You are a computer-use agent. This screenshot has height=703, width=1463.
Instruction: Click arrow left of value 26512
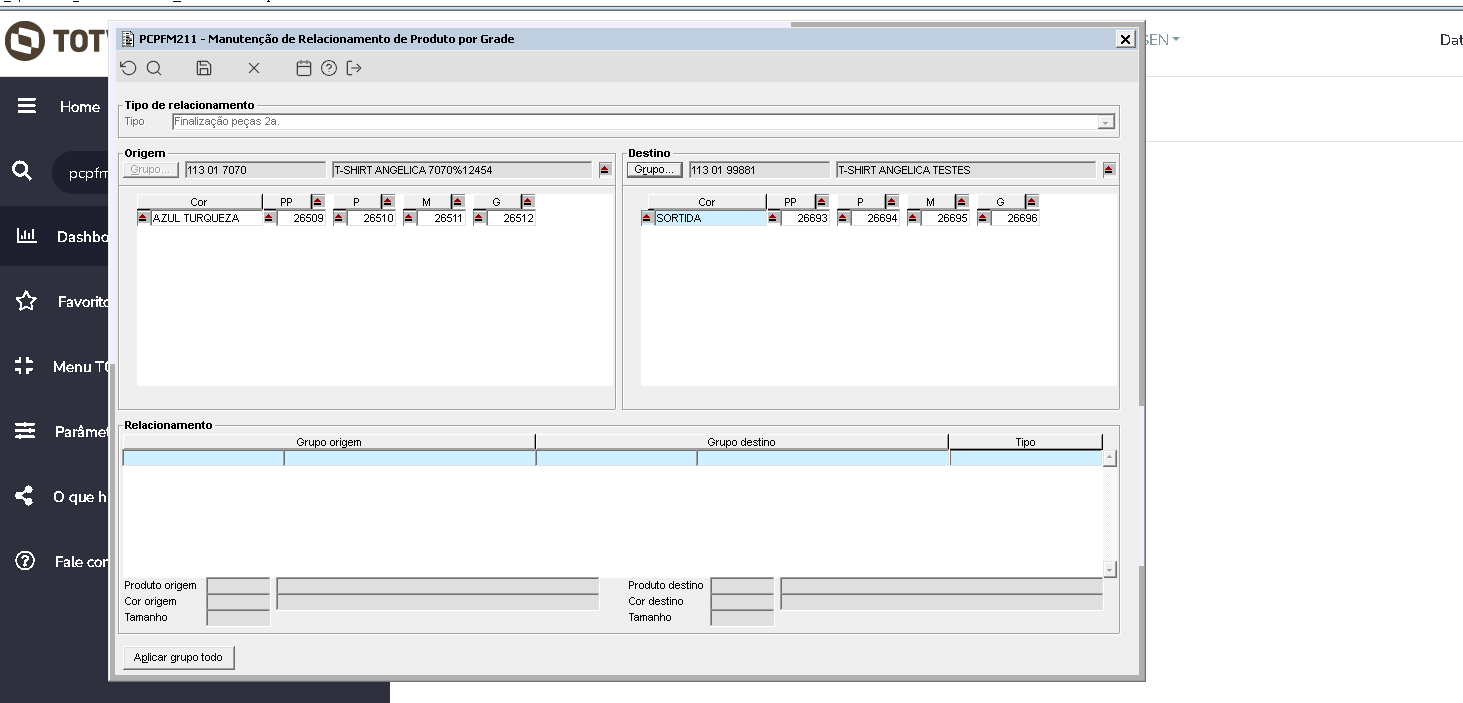pyautogui.click(x=479, y=218)
